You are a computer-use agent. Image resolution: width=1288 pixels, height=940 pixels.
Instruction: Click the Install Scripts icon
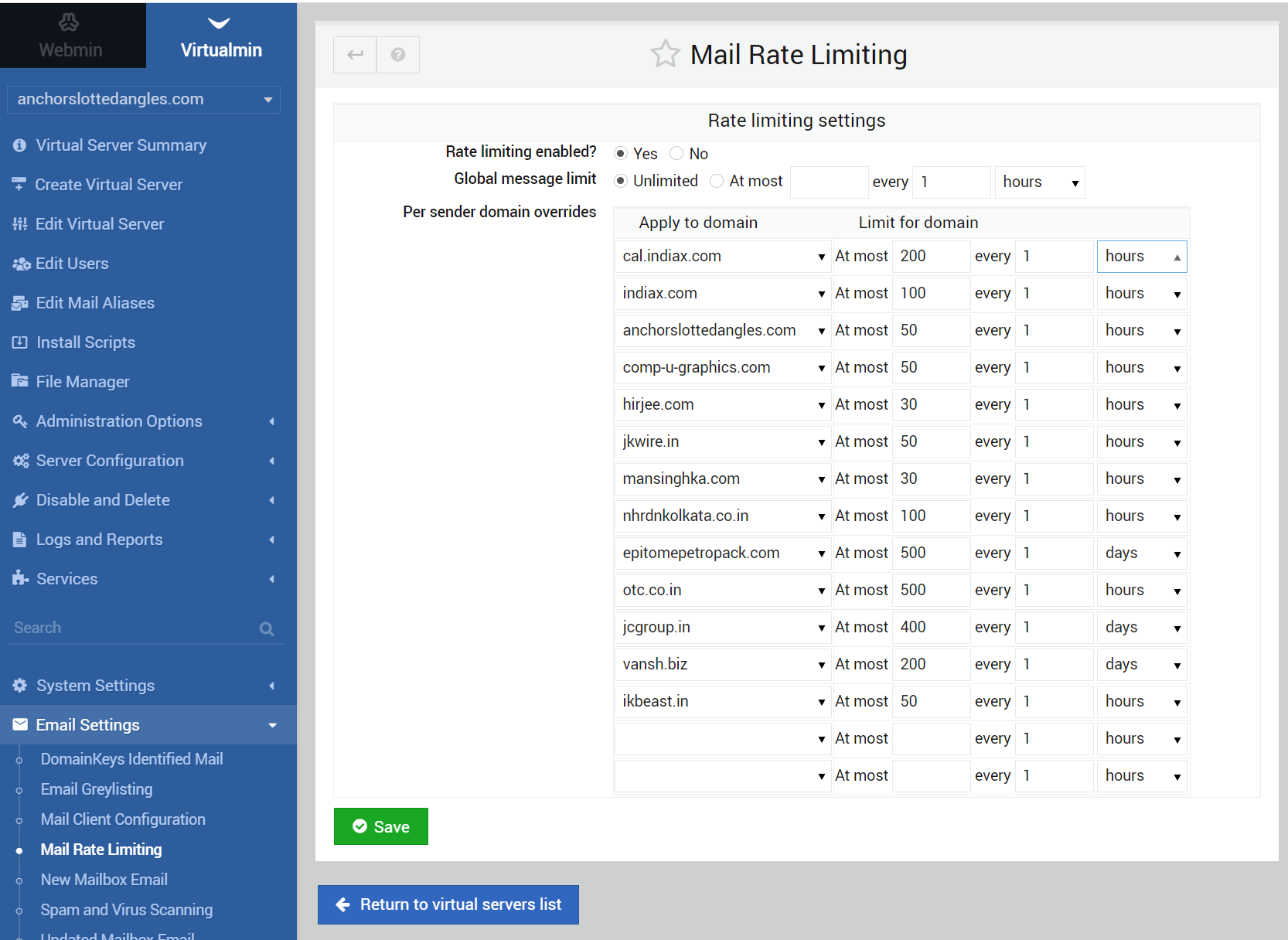point(20,342)
